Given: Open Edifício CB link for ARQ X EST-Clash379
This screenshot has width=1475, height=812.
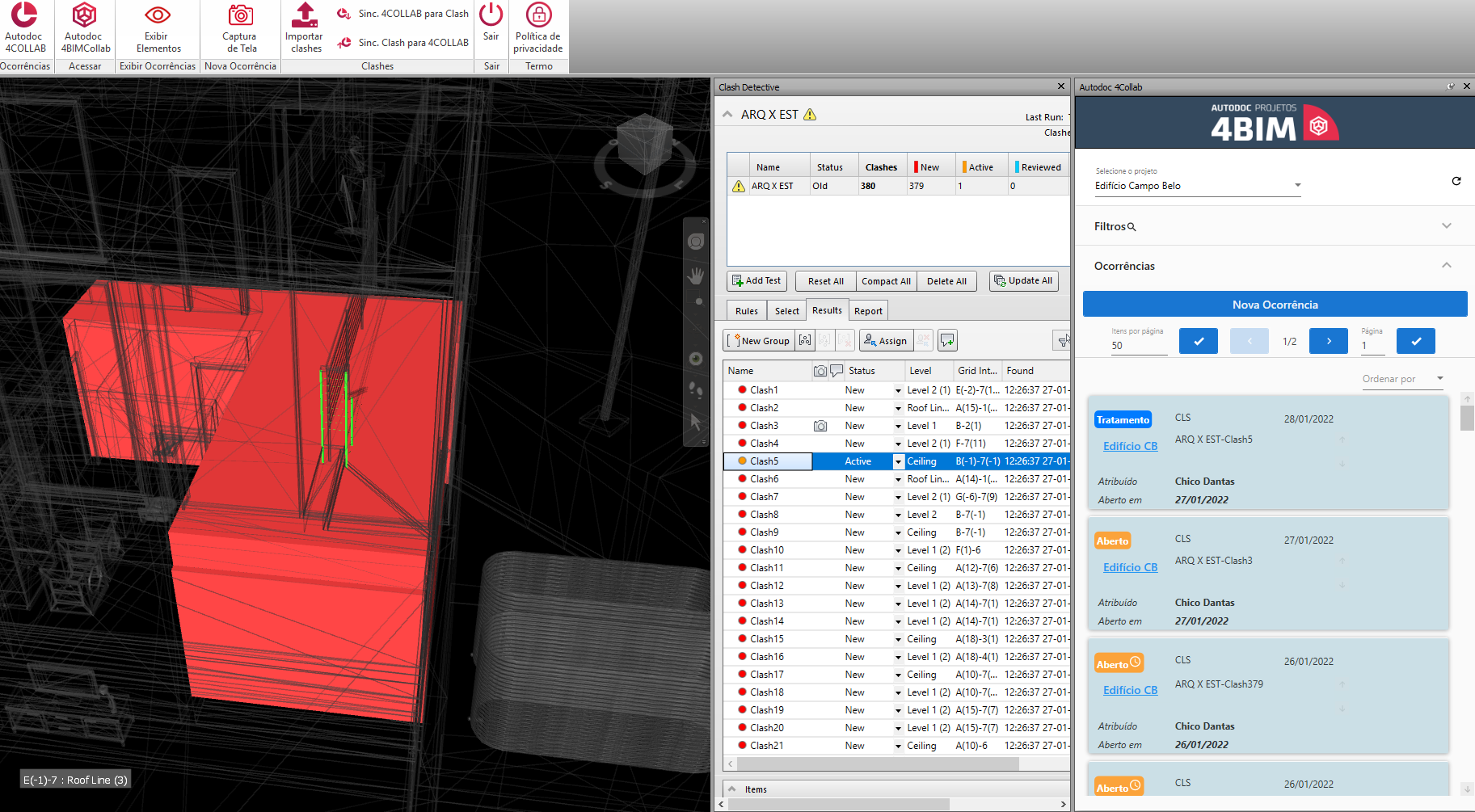Looking at the screenshot, I should pyautogui.click(x=1130, y=690).
